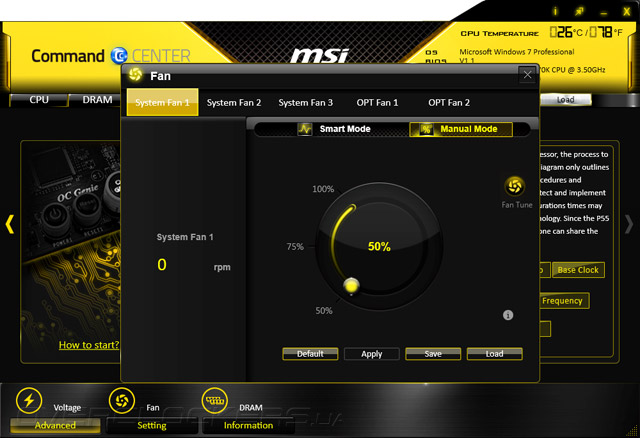
Task: Click the Apply button
Action: coord(371,354)
